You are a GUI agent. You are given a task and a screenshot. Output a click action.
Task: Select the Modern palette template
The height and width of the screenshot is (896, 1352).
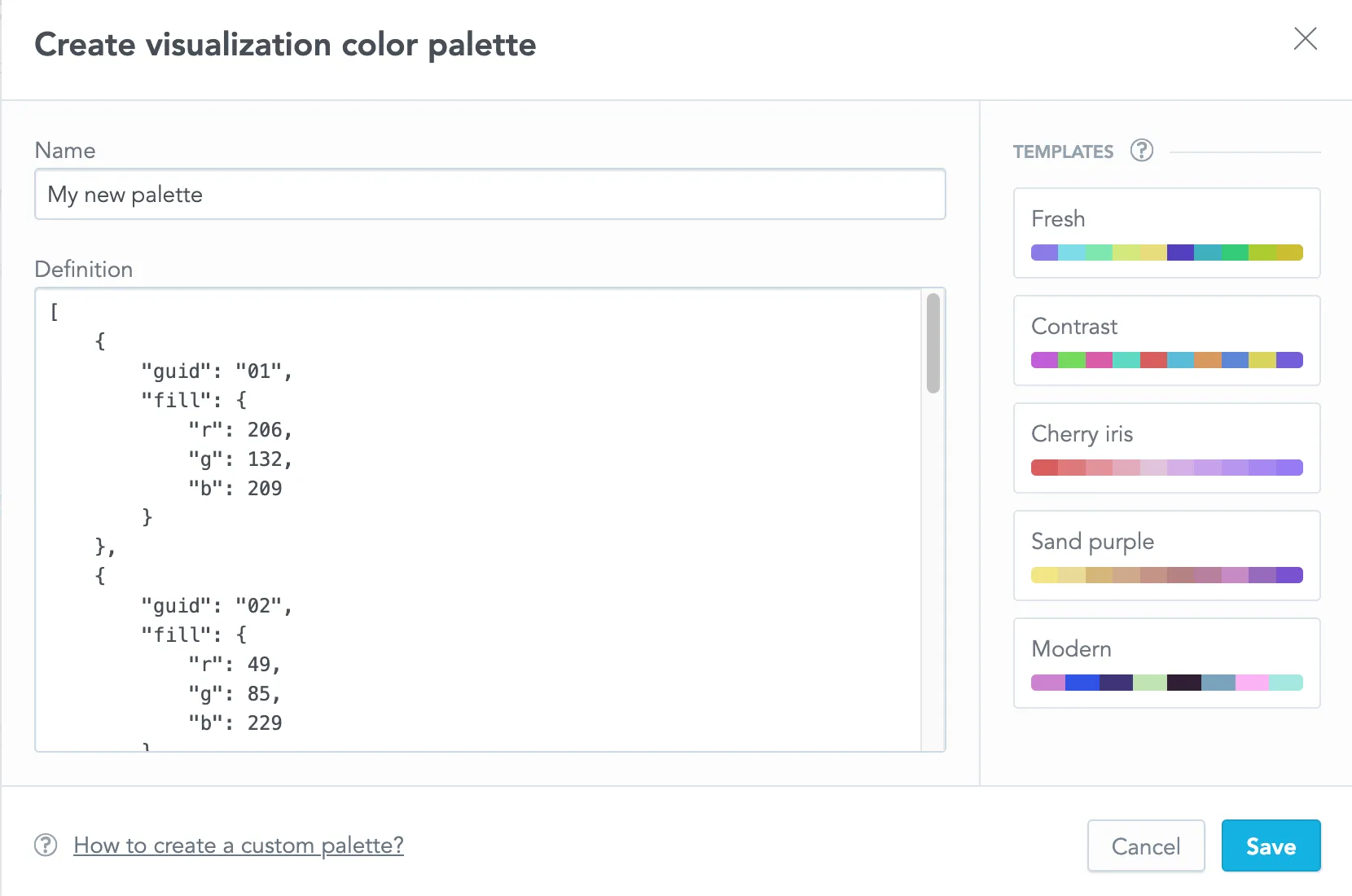coord(1166,663)
